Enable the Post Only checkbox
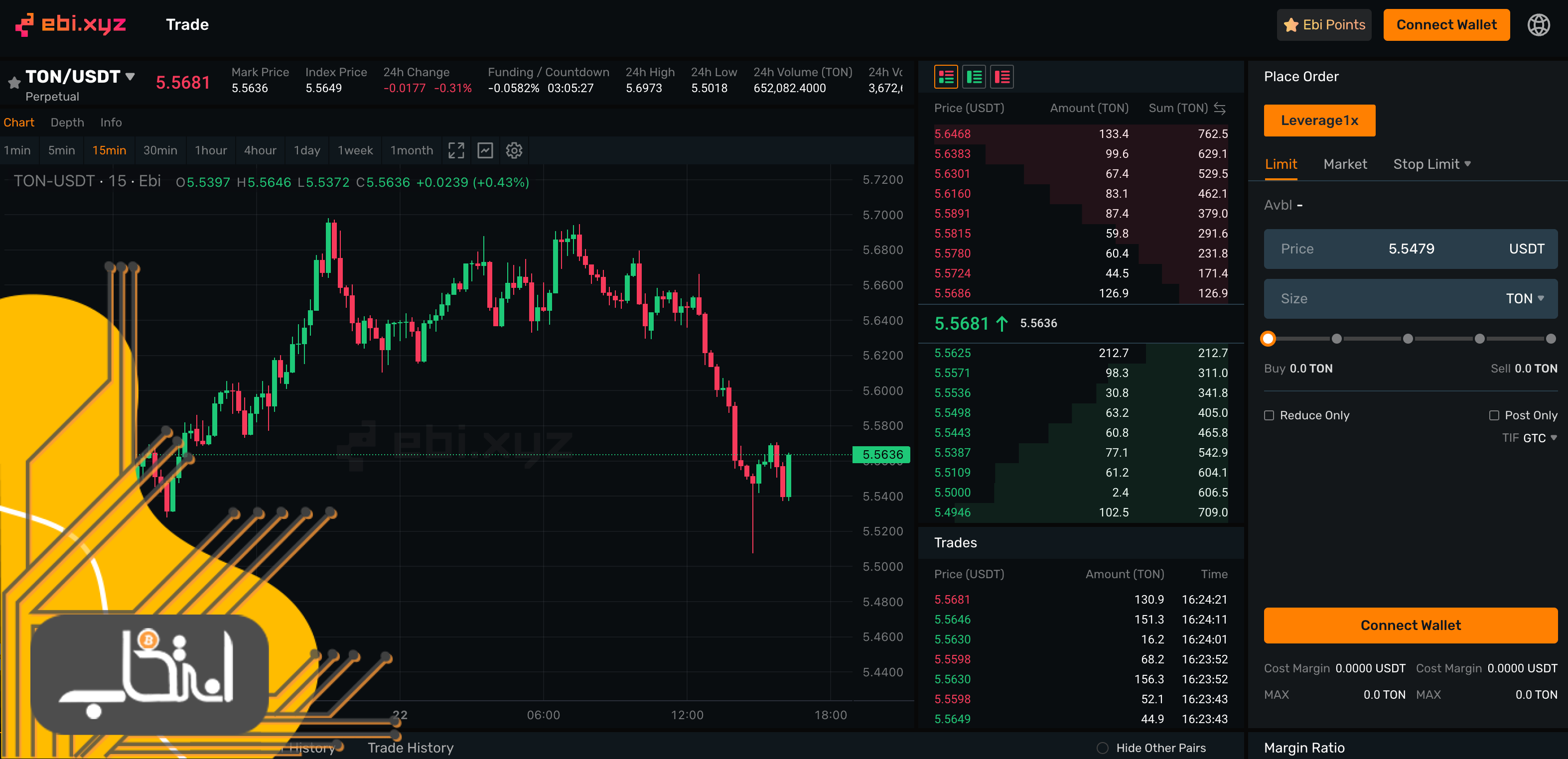The height and width of the screenshot is (759, 1568). 1494,415
